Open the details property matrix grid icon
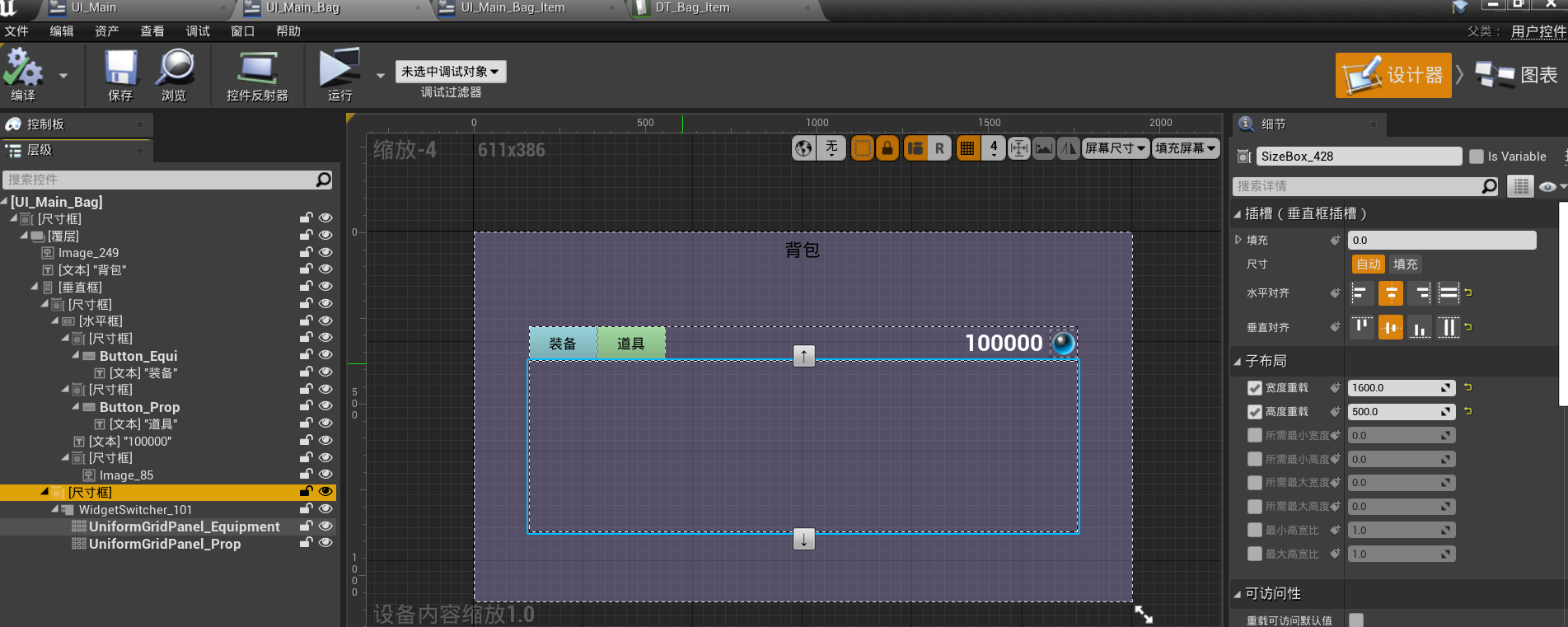Image resolution: width=1568 pixels, height=627 pixels. (1521, 187)
